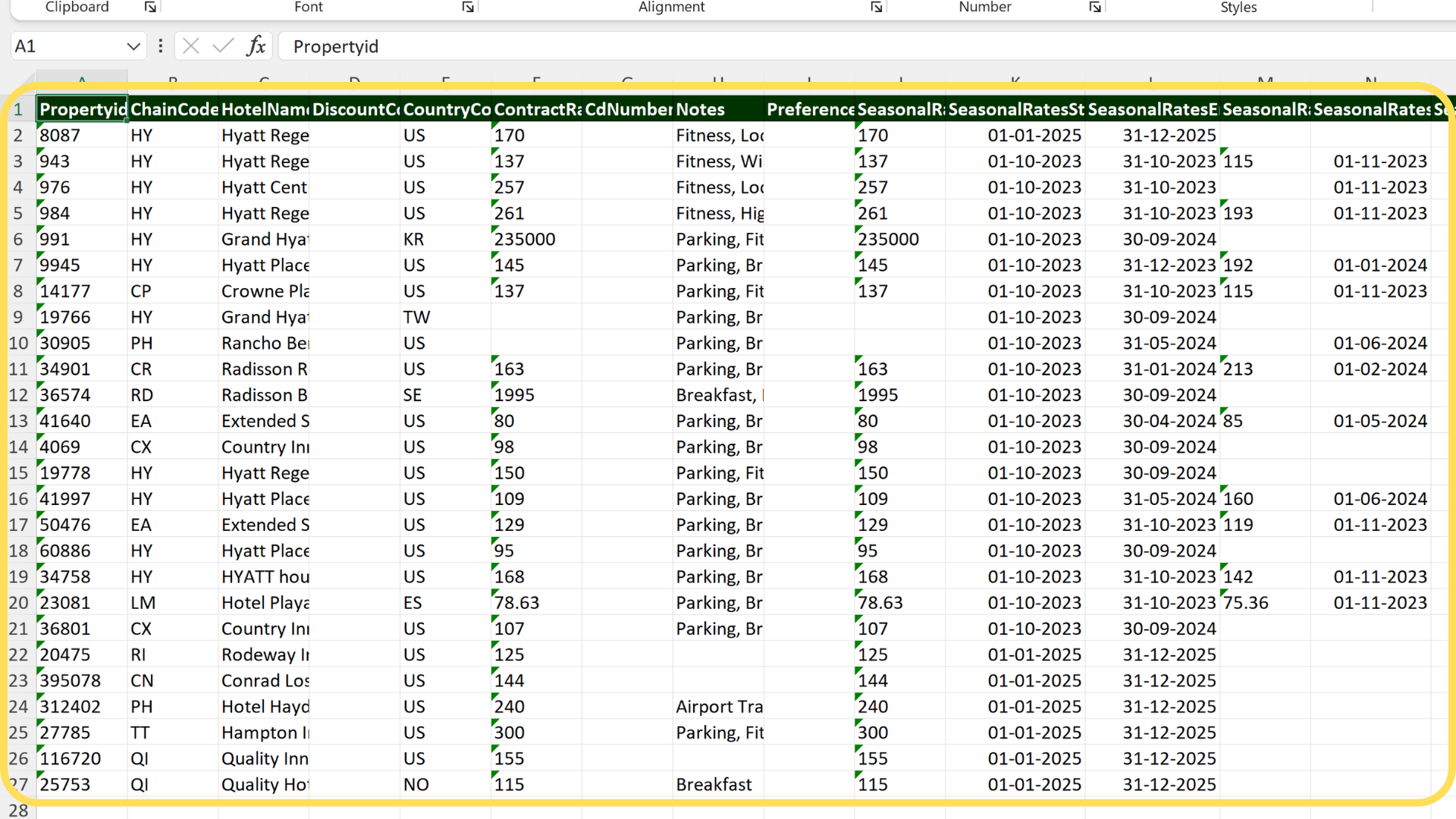Click the Insert Function fx icon
This screenshot has width=1456, height=819.
coord(256,46)
